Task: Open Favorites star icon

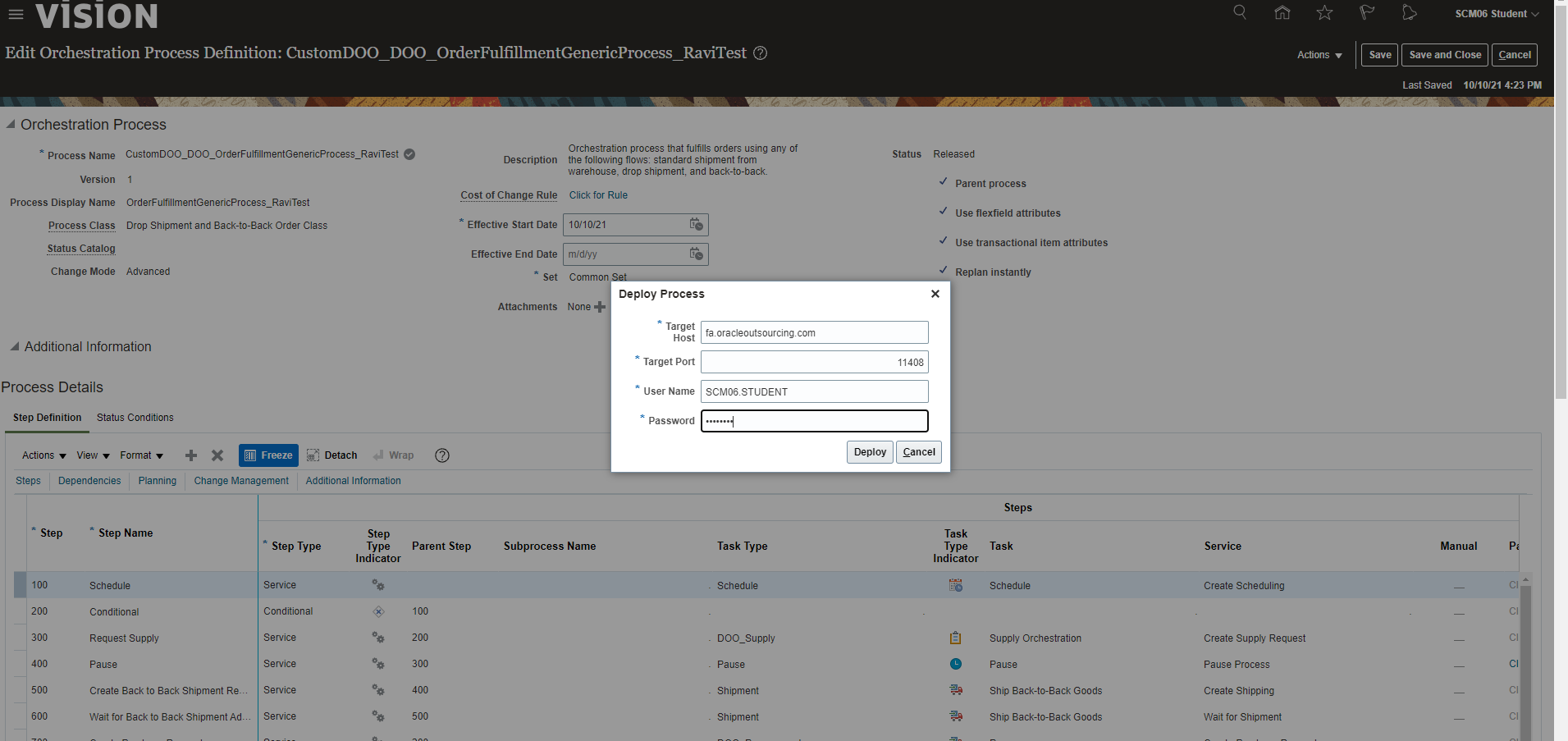Action: (x=1324, y=12)
